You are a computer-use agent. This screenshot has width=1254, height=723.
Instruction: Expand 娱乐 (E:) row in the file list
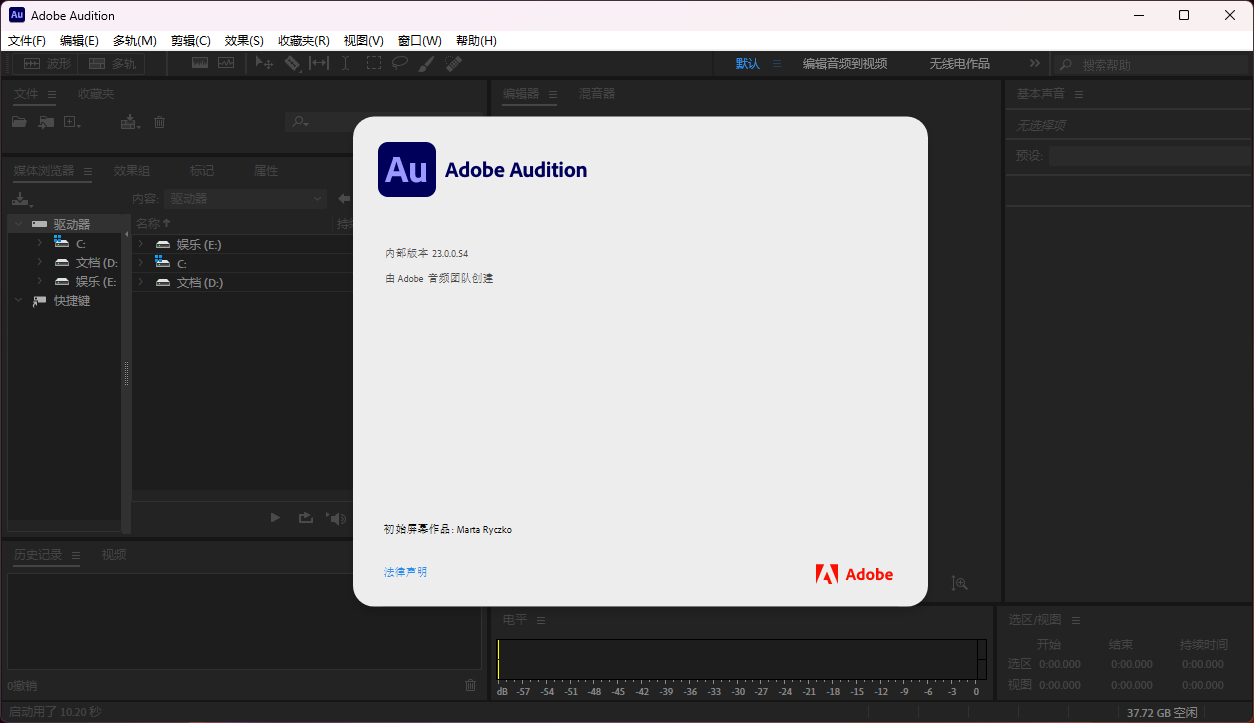[x=141, y=244]
